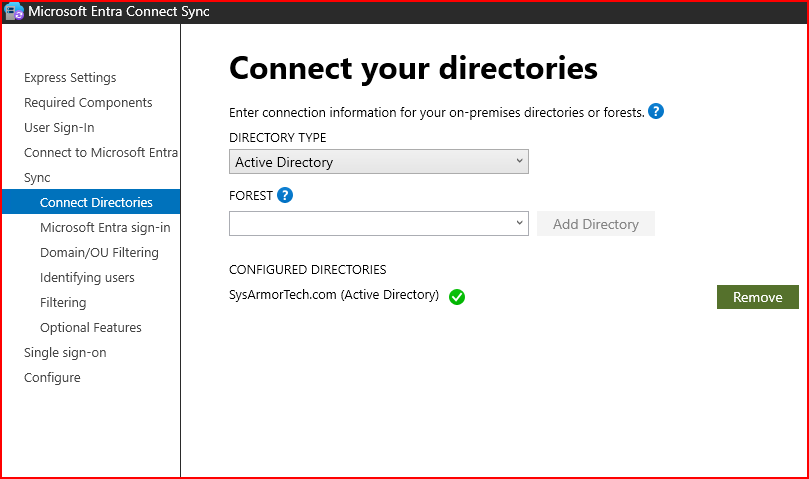Open the Directory Type dropdown
The height and width of the screenshot is (479, 809).
tap(379, 162)
